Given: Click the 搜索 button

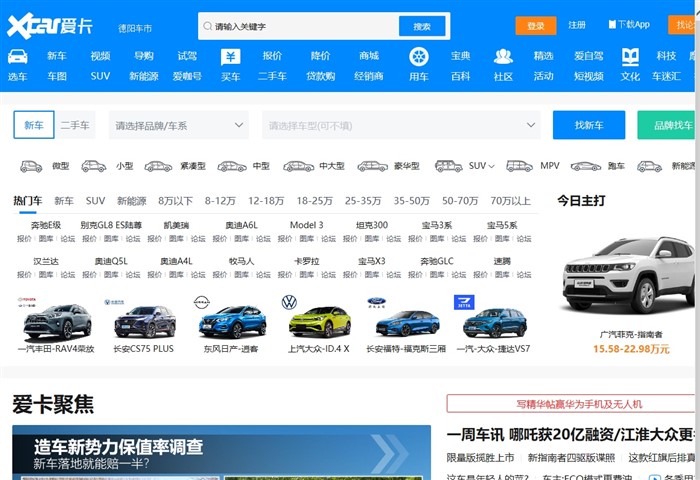Looking at the screenshot, I should coord(422,26).
